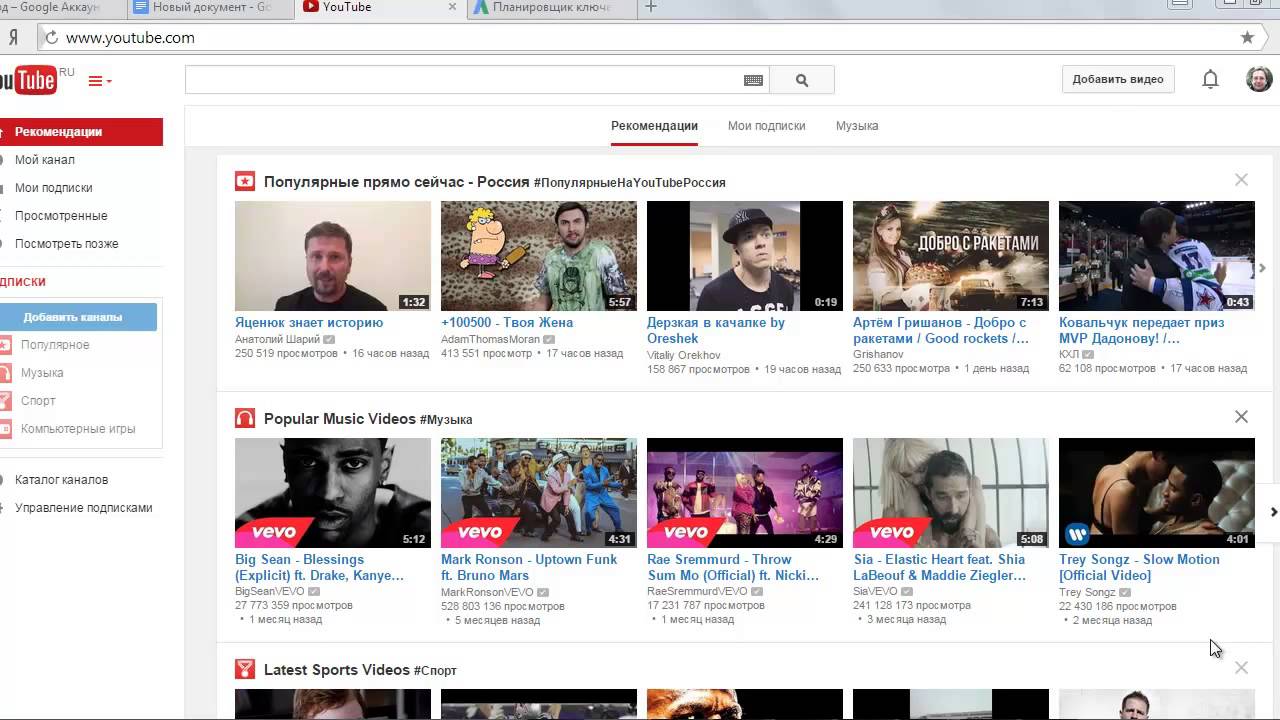This screenshot has width=1280, height=720.
Task: Click the on-screen keyboard icon in search
Action: click(753, 80)
